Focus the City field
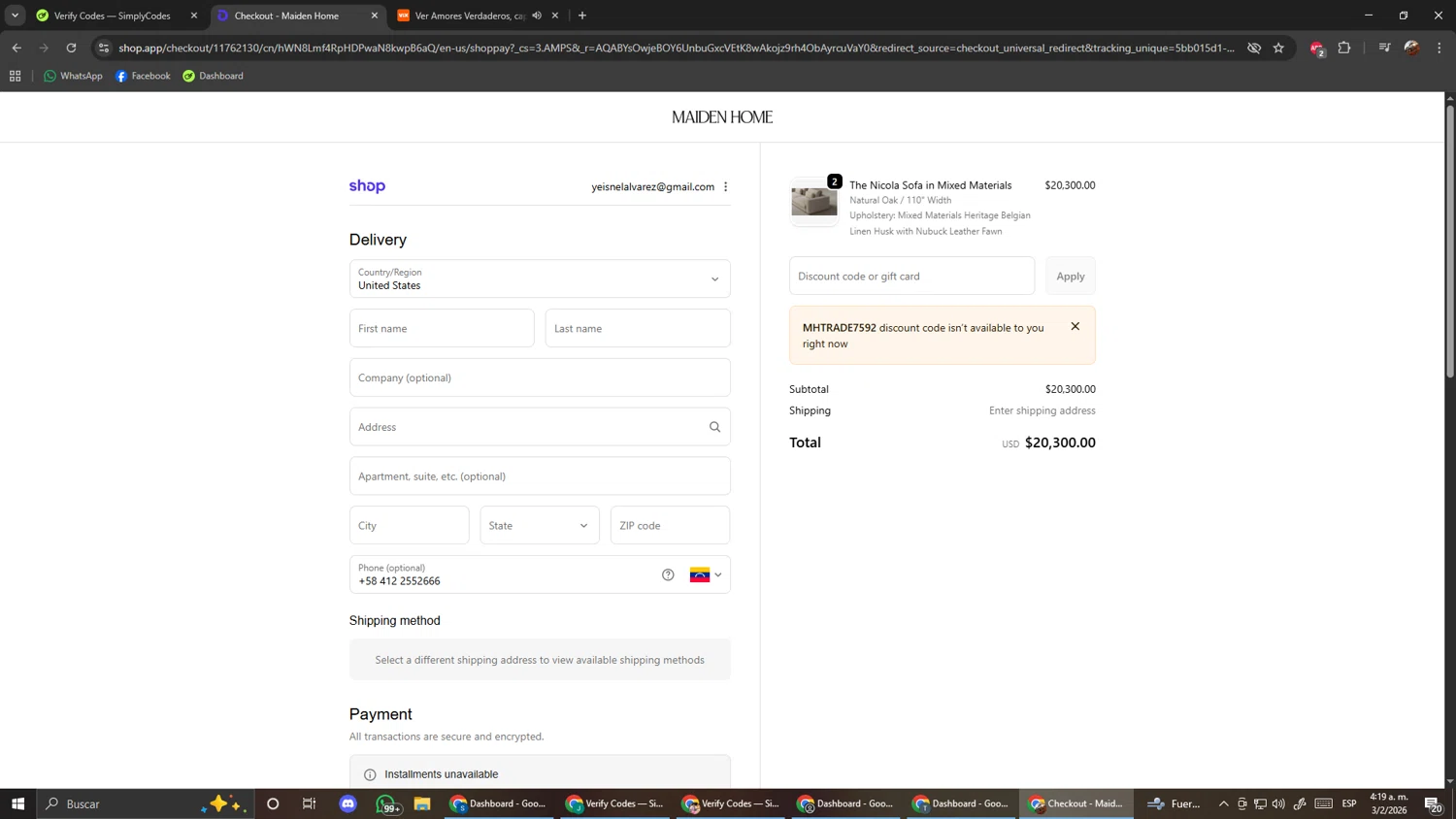This screenshot has width=1456, height=819. pyautogui.click(x=410, y=525)
